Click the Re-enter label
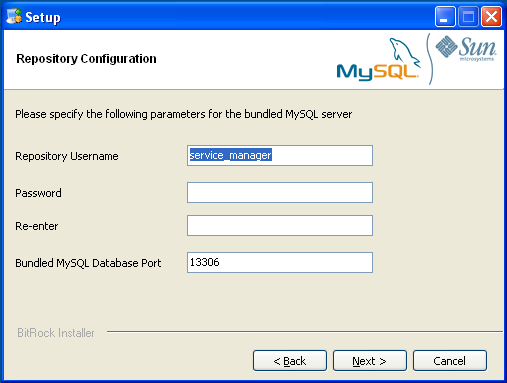This screenshot has height=383, width=507. [x=37, y=226]
